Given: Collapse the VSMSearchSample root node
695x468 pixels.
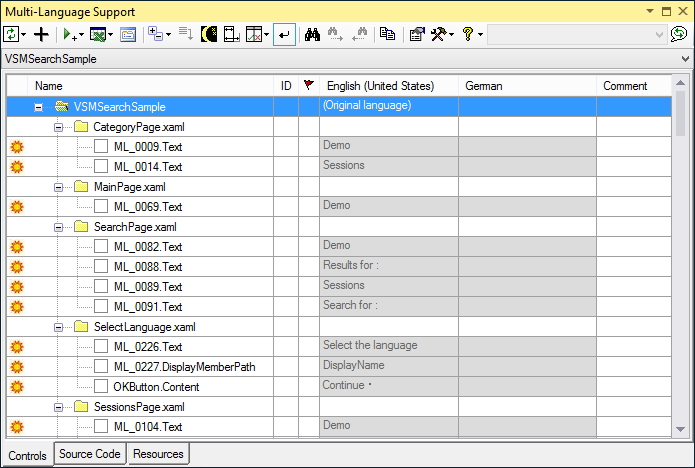Looking at the screenshot, I should 39,107.
